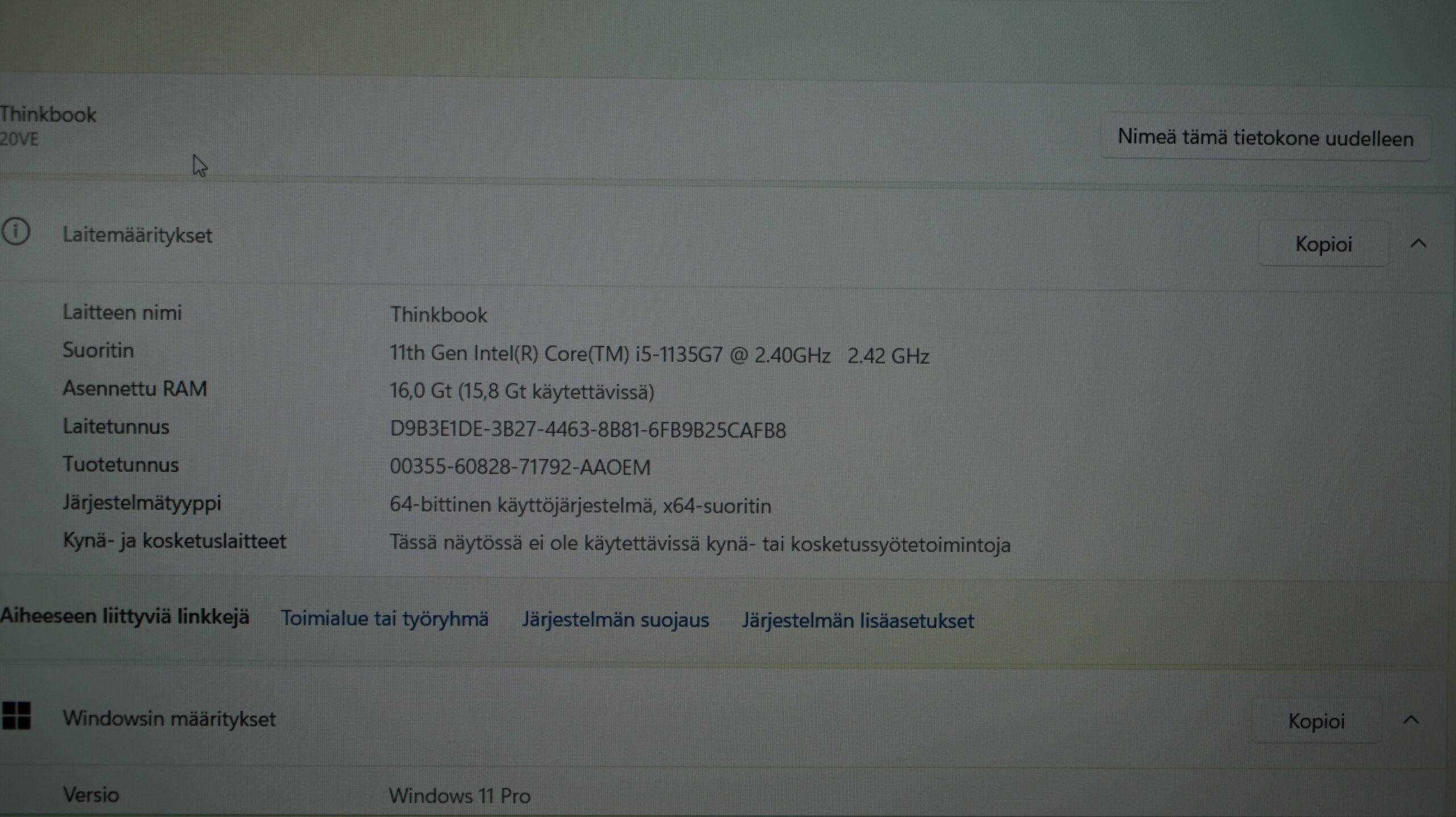Copy Windows specifications with Kopioi
This screenshot has width=1456, height=817.
pyautogui.click(x=1316, y=721)
